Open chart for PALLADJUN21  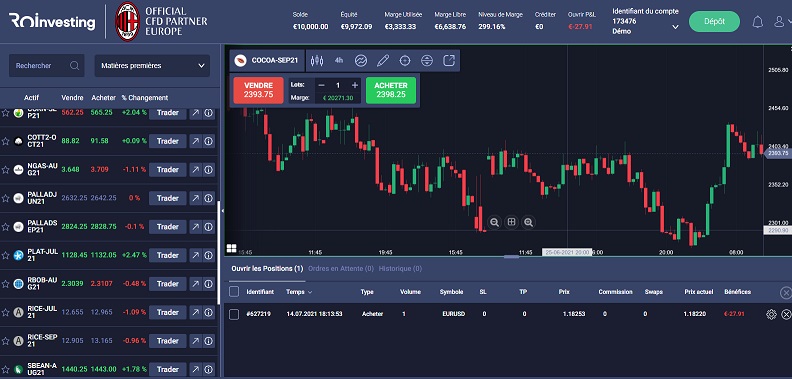(x=195, y=198)
